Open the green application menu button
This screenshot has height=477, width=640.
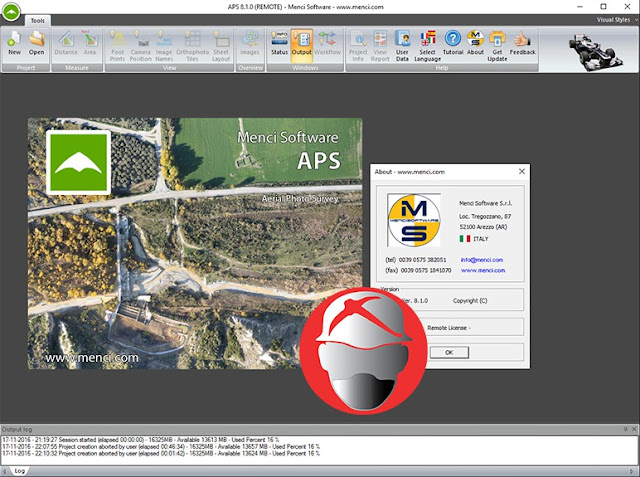(x=11, y=12)
